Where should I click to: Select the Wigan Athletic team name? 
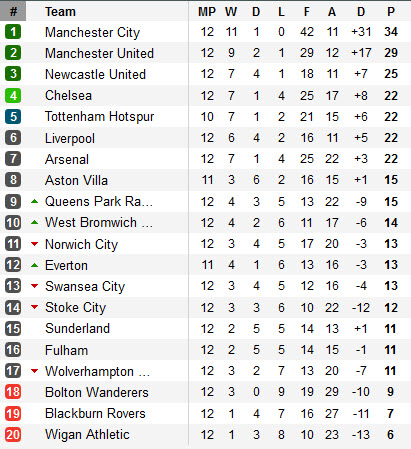87,435
